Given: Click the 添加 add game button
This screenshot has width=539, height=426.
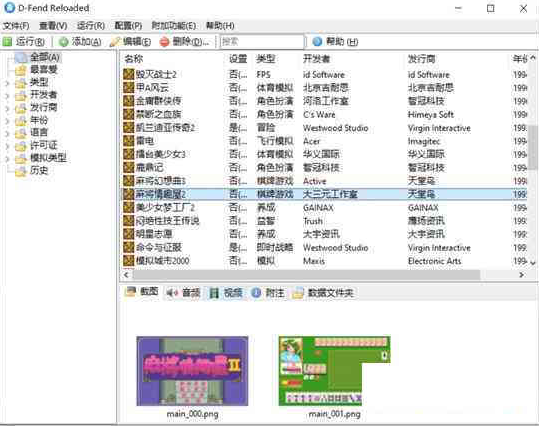Looking at the screenshot, I should point(80,42).
